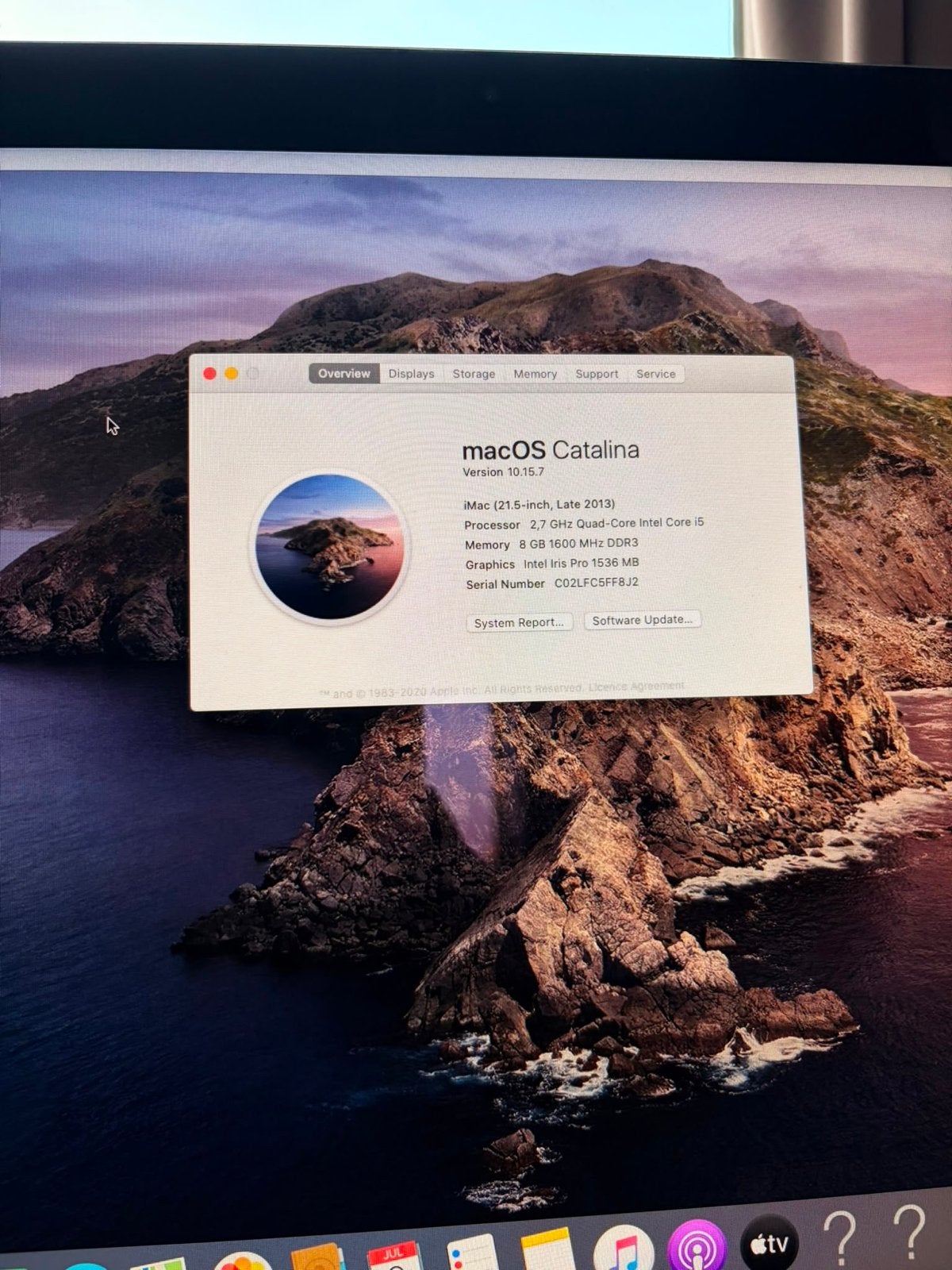Open the Music app from the dock
The width and height of the screenshot is (952, 1270).
tap(624, 1249)
